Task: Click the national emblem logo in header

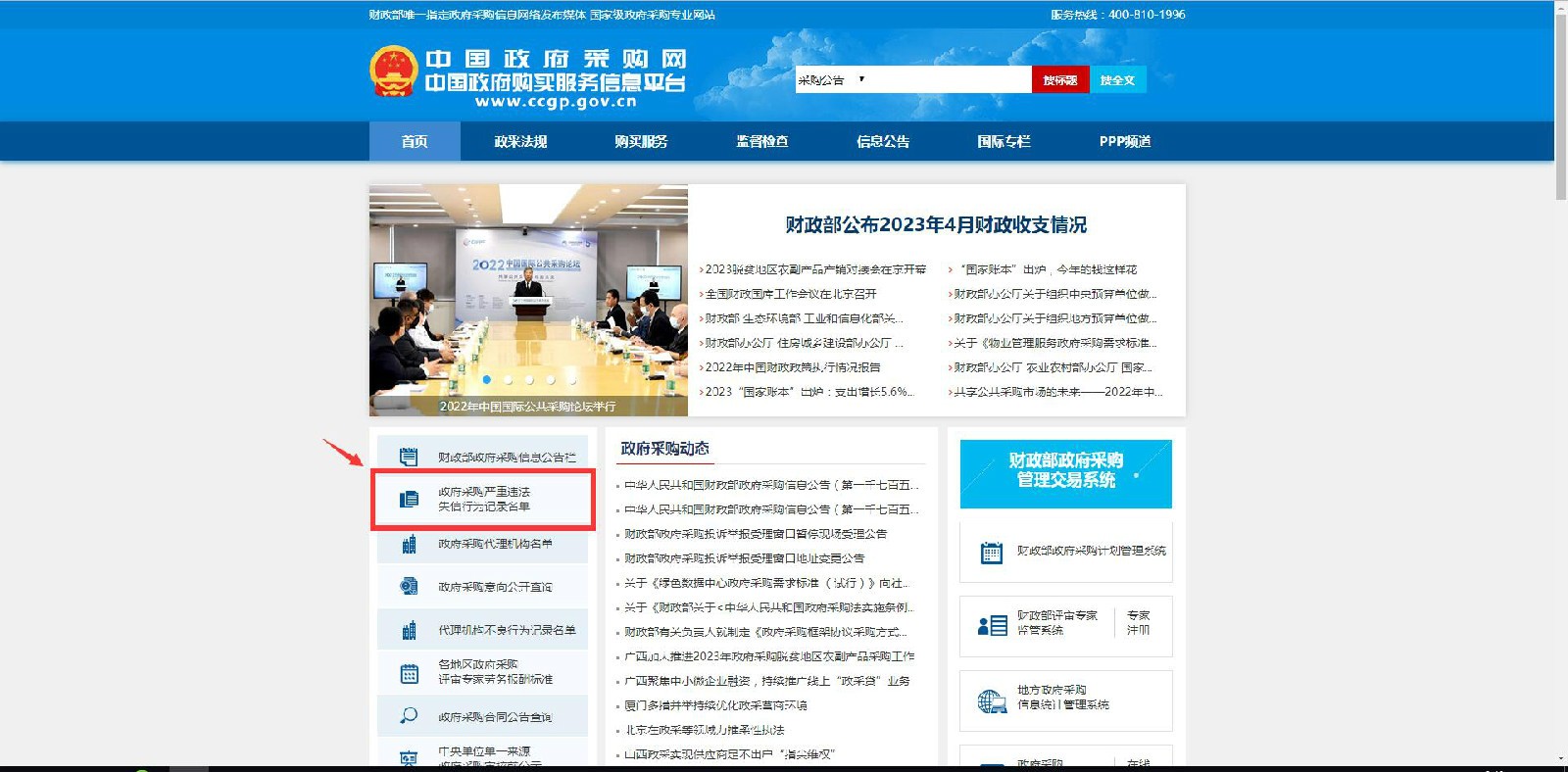Action: (x=393, y=72)
